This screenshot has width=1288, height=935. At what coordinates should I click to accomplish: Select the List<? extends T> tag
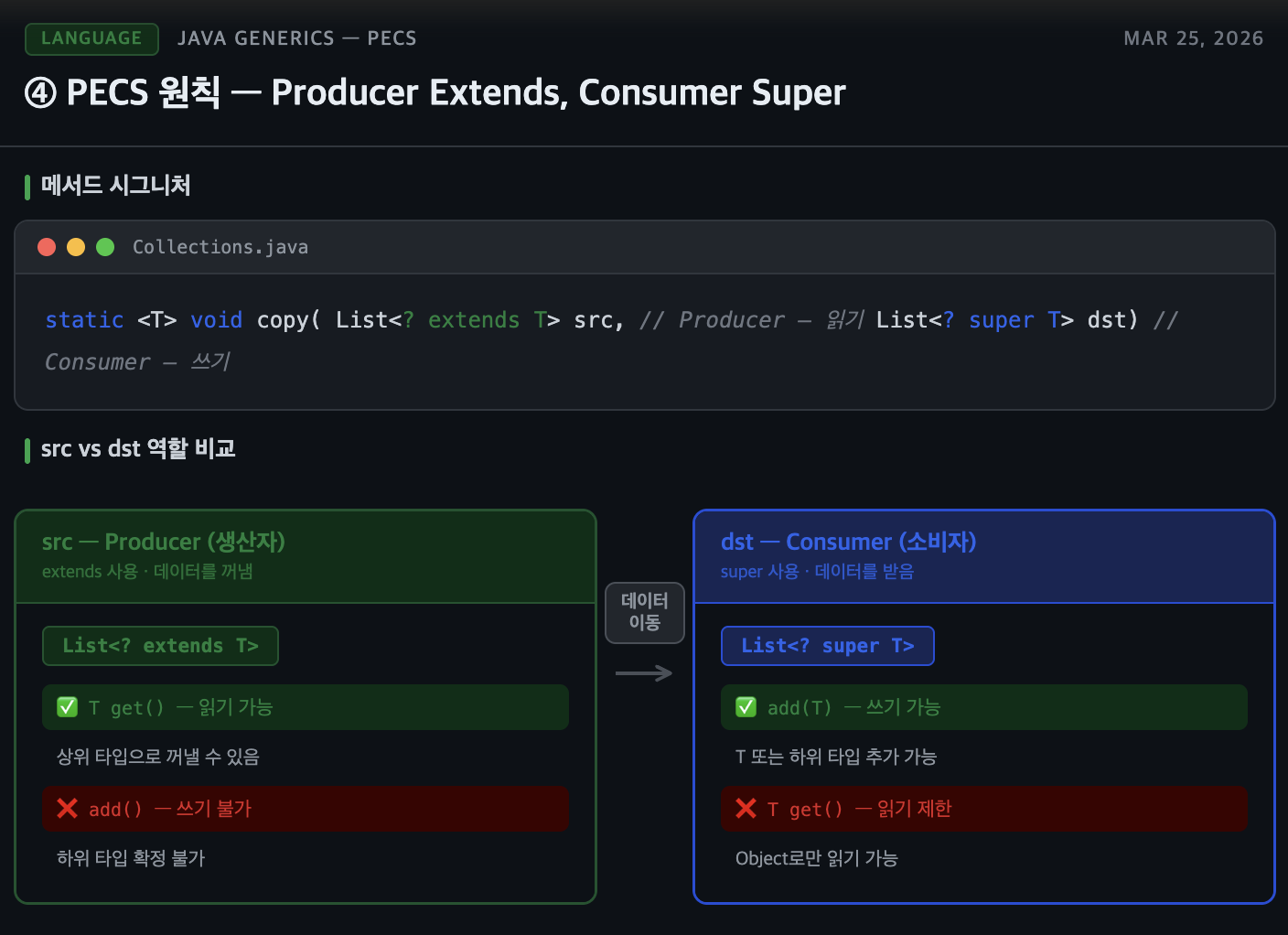tap(160, 646)
